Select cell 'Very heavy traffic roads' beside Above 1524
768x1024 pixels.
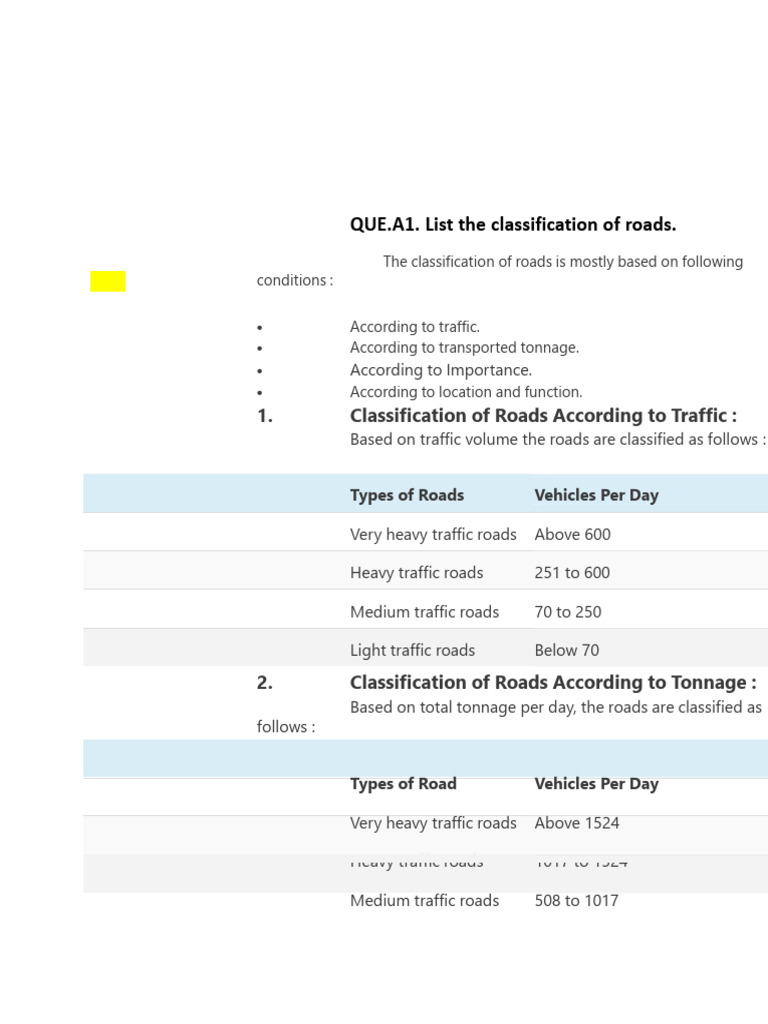pyautogui.click(x=433, y=823)
